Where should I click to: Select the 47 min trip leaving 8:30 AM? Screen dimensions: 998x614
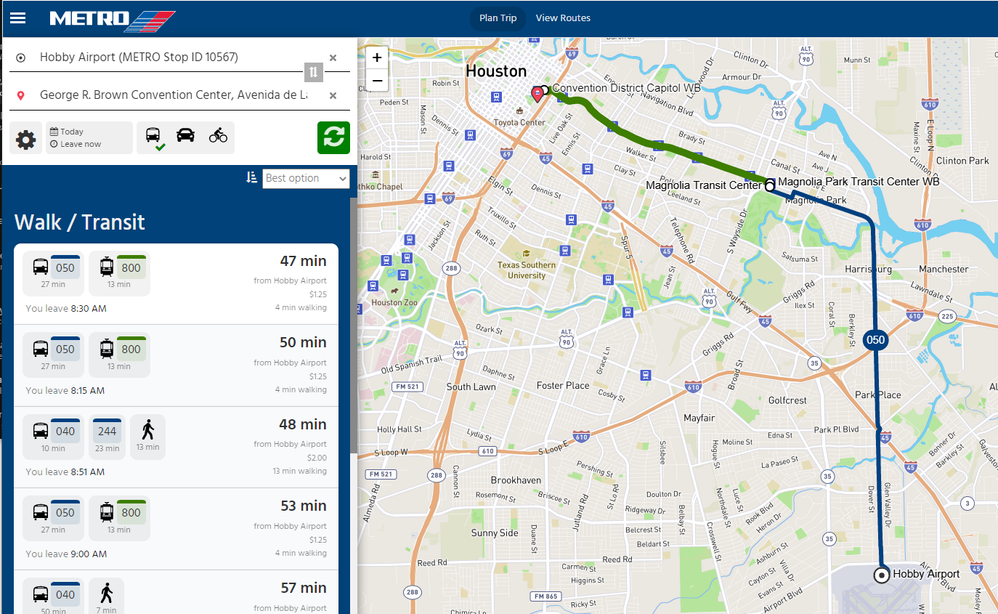(x=176, y=284)
